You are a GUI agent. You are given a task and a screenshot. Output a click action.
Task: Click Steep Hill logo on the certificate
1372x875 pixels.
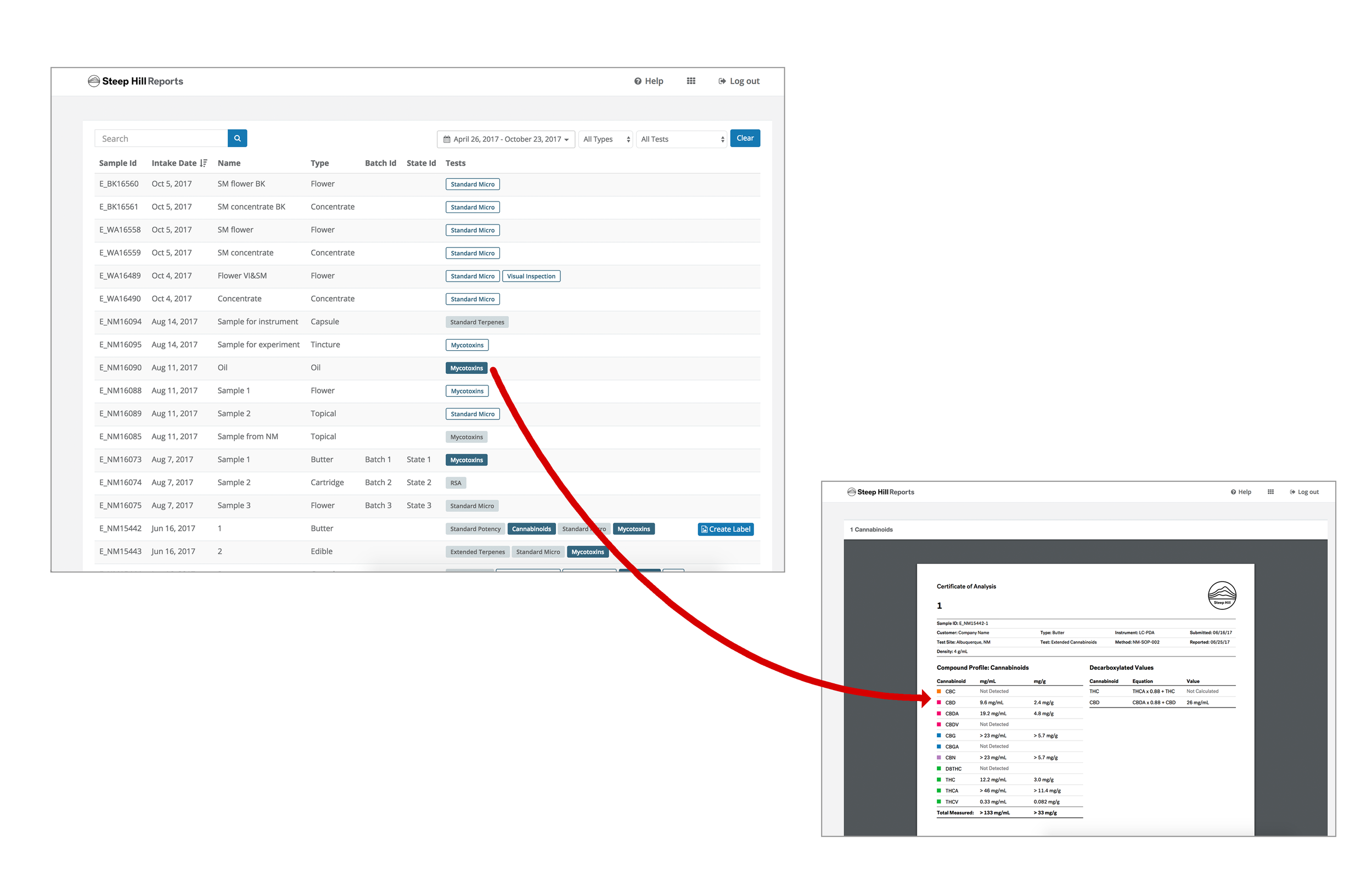tap(1222, 596)
